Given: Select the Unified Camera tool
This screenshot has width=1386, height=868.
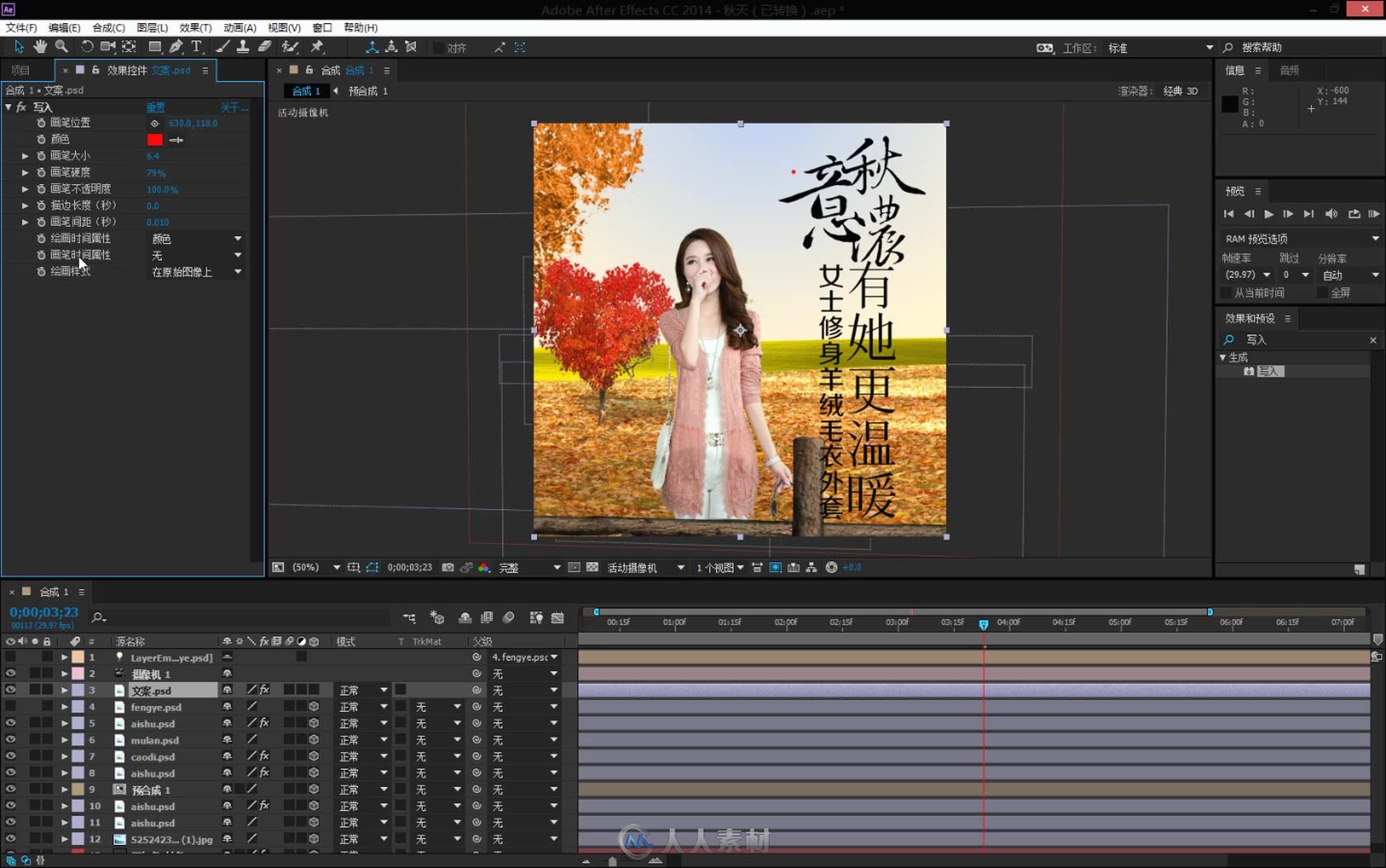Looking at the screenshot, I should [x=107, y=47].
